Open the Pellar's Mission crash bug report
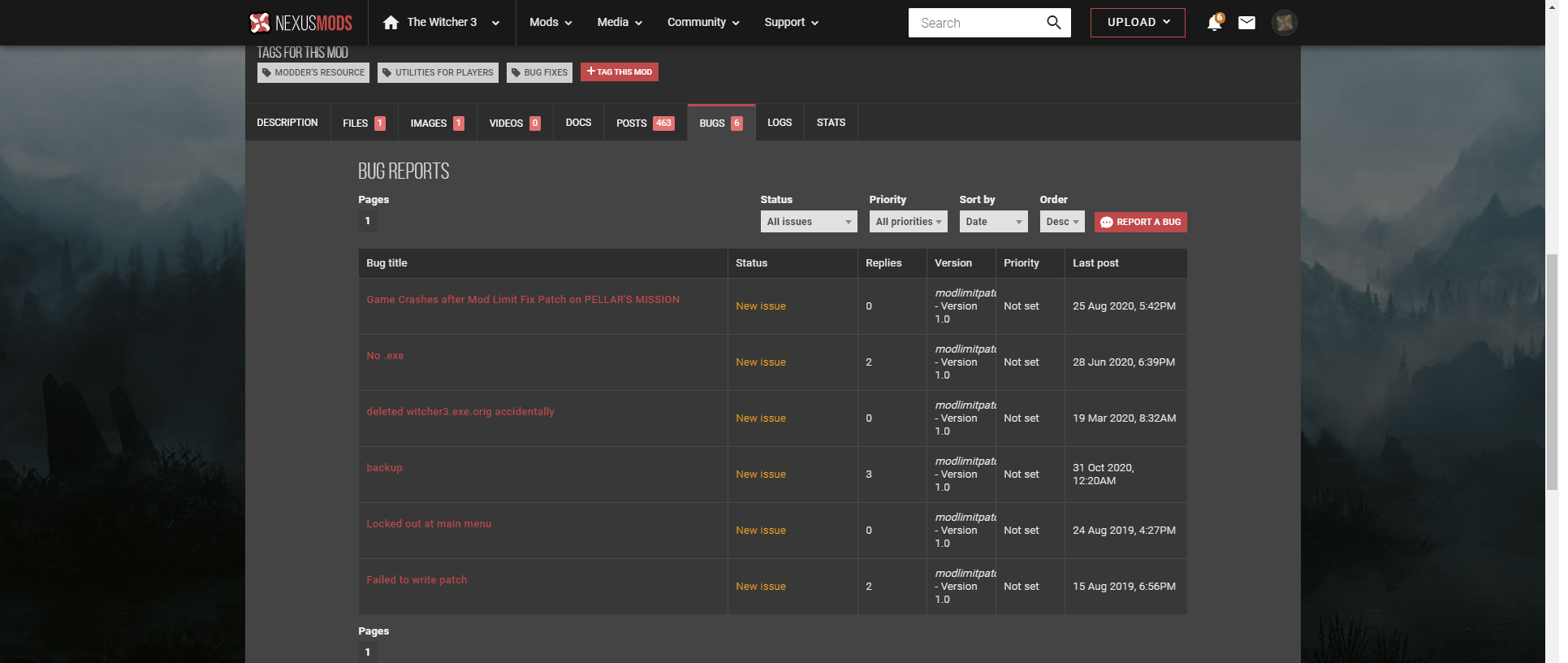This screenshot has width=1568, height=663. coord(523,300)
